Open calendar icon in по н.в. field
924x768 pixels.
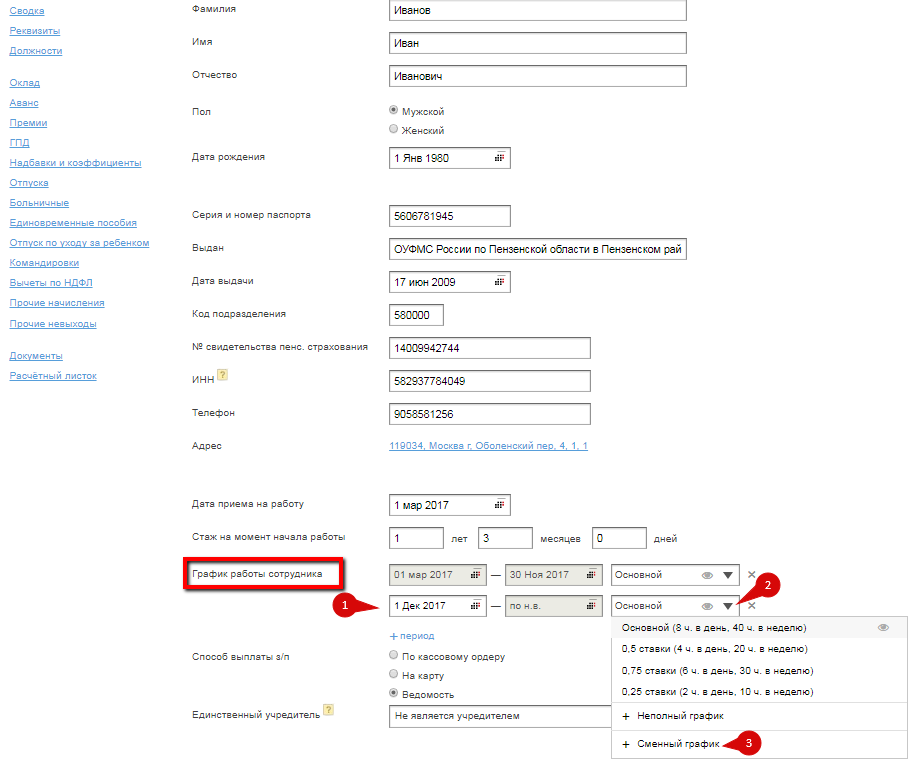[591, 605]
